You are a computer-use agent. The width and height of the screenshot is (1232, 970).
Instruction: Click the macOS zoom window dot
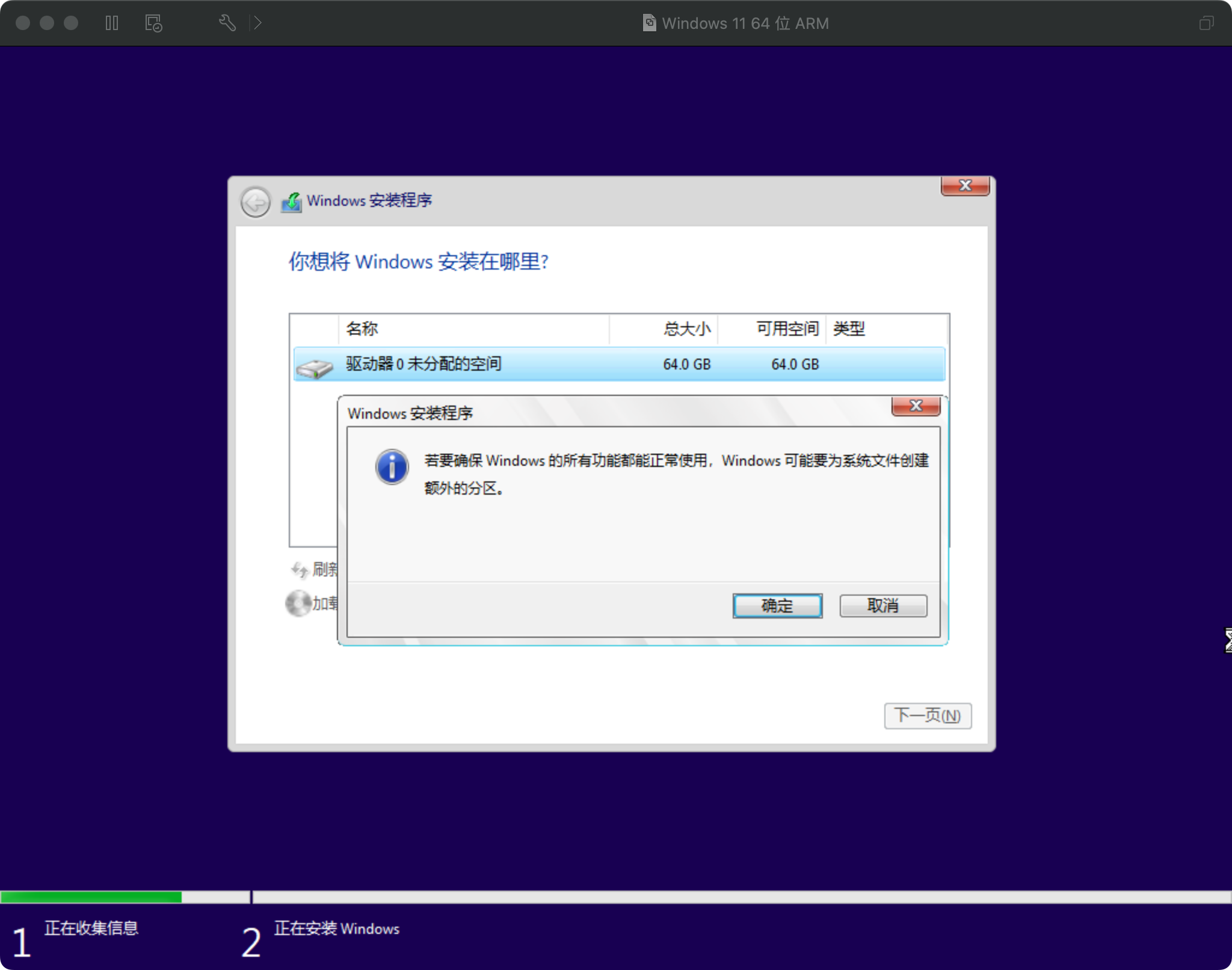71,23
